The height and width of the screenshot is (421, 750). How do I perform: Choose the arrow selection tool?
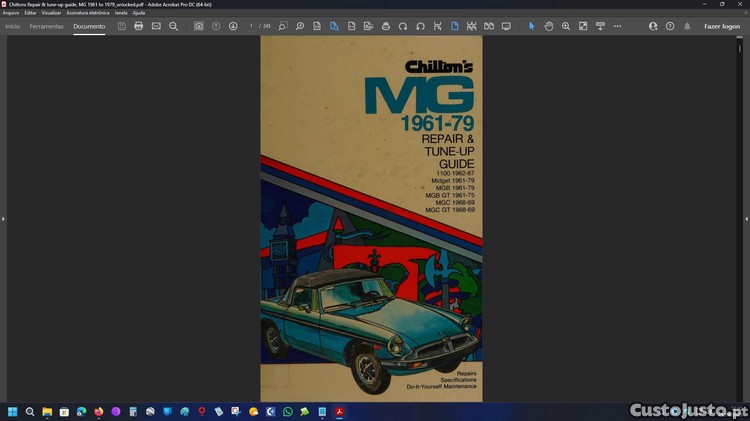(x=531, y=26)
